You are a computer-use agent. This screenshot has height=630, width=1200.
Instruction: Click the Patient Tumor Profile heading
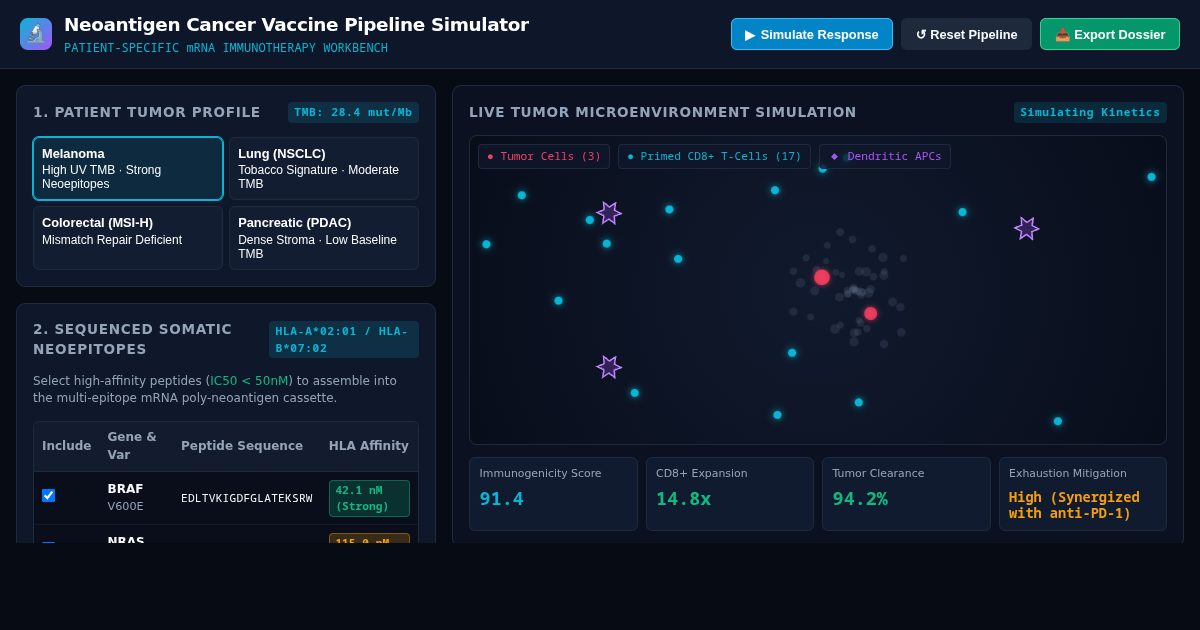[147, 112]
